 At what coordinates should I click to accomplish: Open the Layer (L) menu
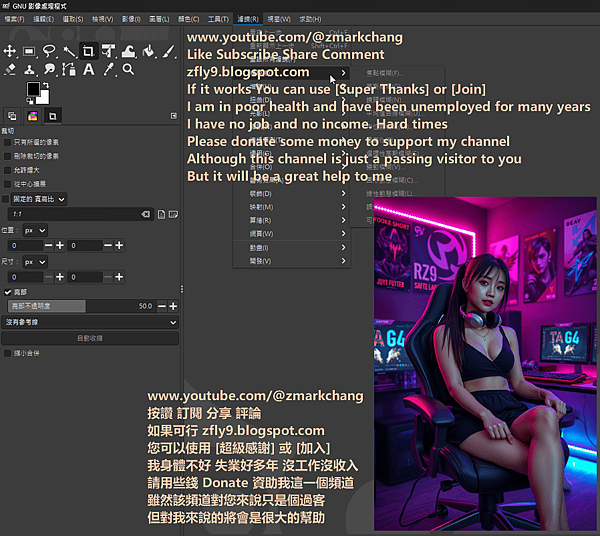(159, 19)
